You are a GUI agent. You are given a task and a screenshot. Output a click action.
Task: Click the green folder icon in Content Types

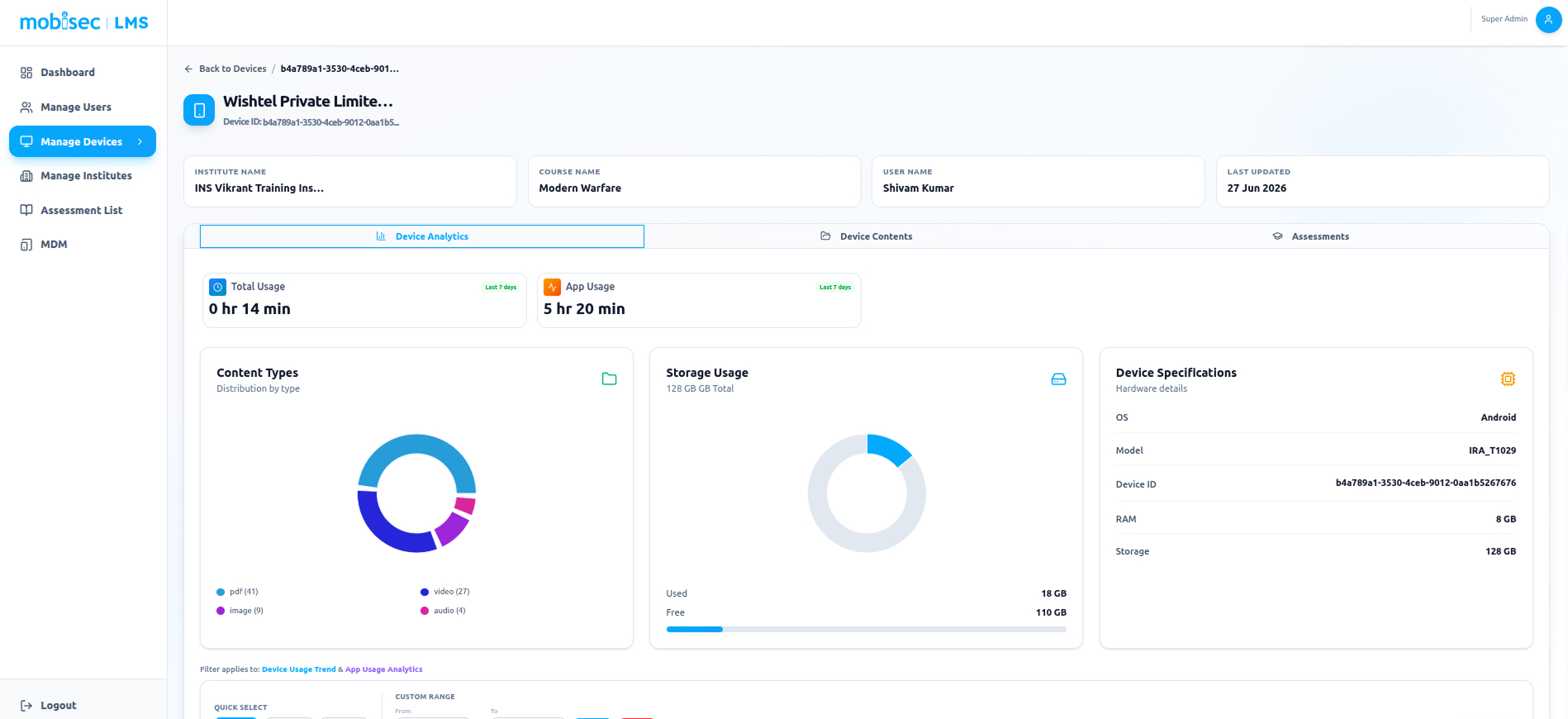coord(609,379)
